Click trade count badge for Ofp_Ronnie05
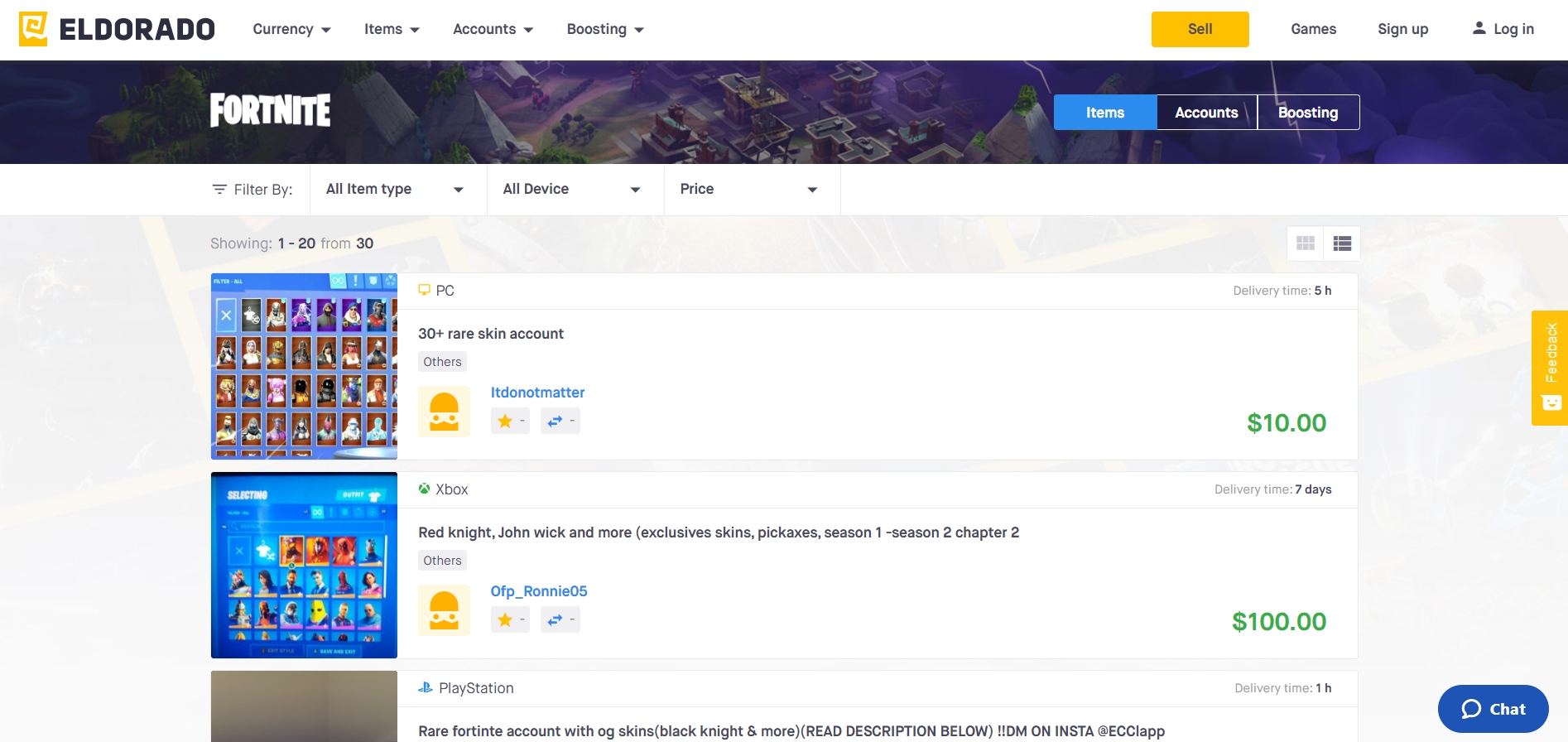 click(560, 619)
